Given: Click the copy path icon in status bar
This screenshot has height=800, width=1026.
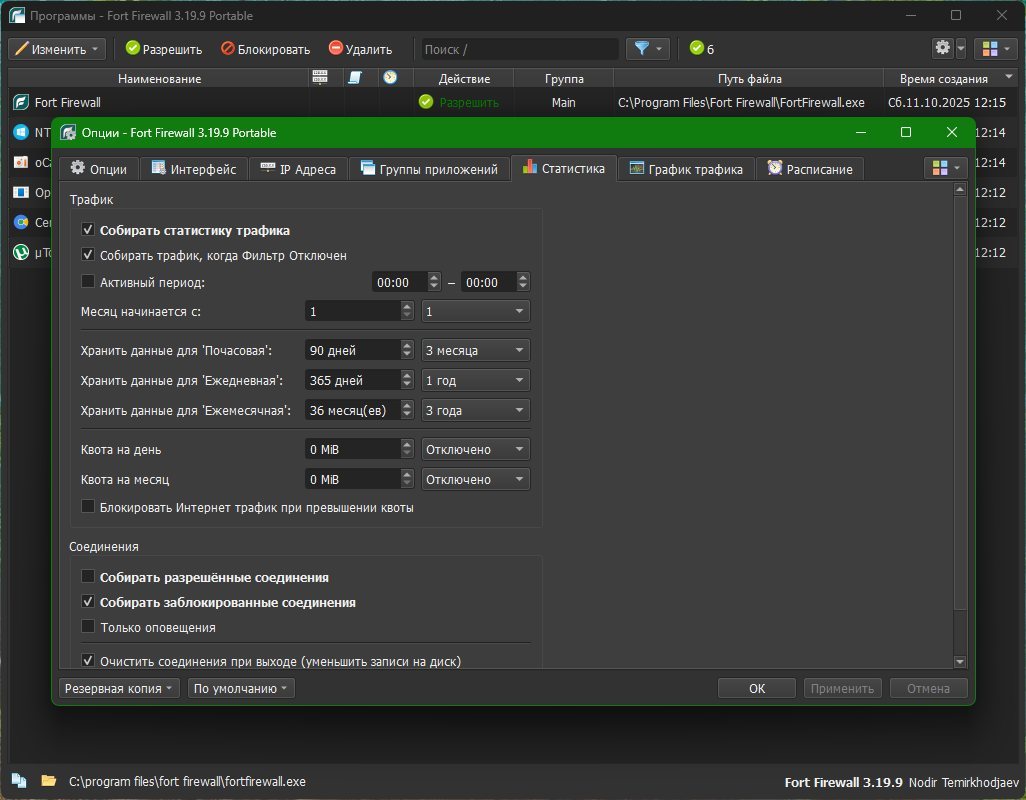Looking at the screenshot, I should click(x=19, y=780).
